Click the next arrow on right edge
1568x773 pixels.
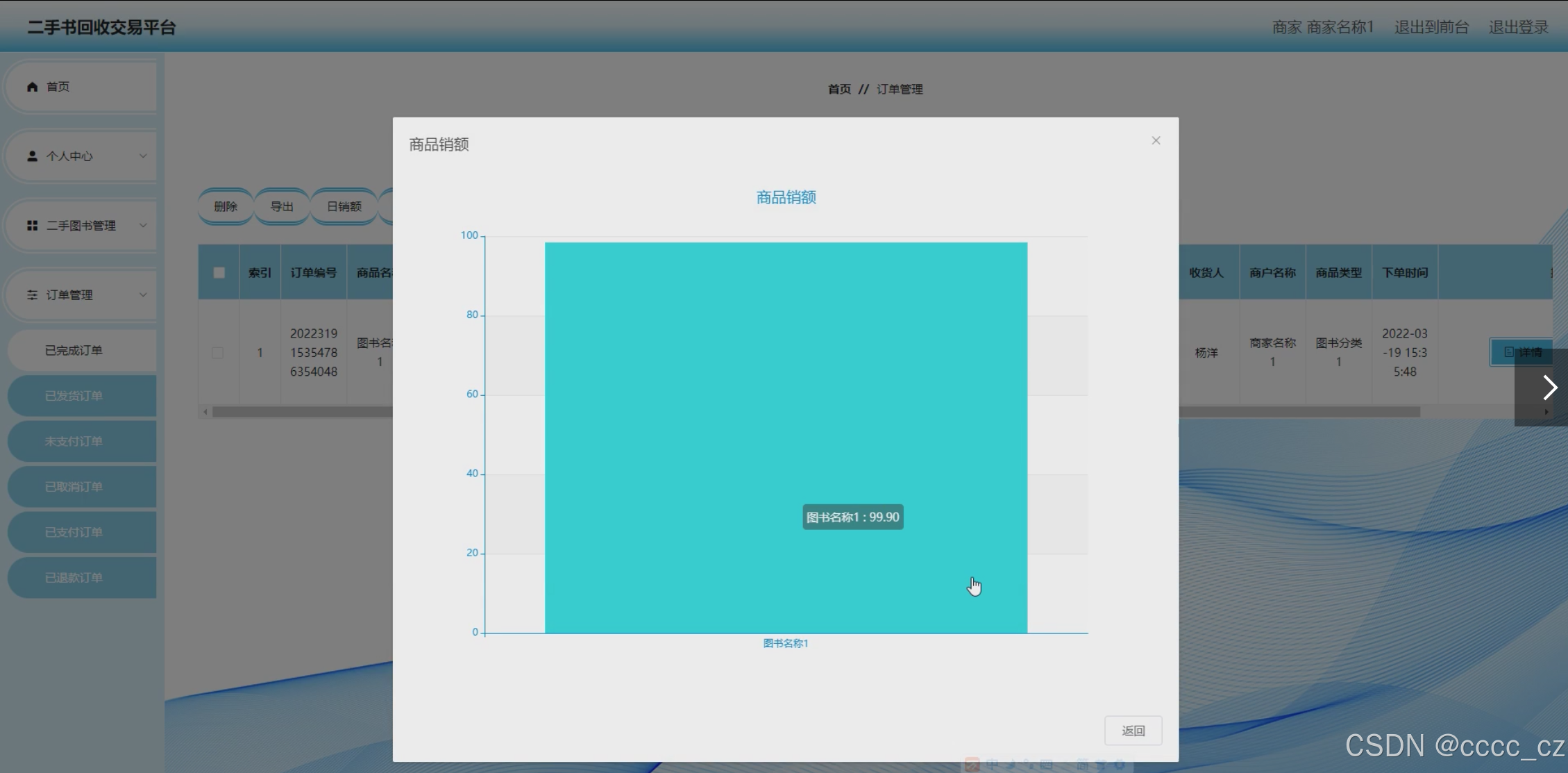click(1549, 388)
